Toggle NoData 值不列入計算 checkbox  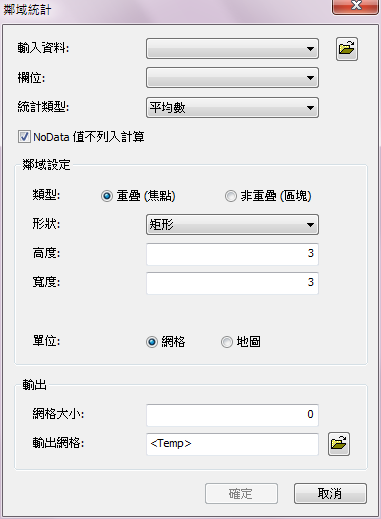click(24, 137)
